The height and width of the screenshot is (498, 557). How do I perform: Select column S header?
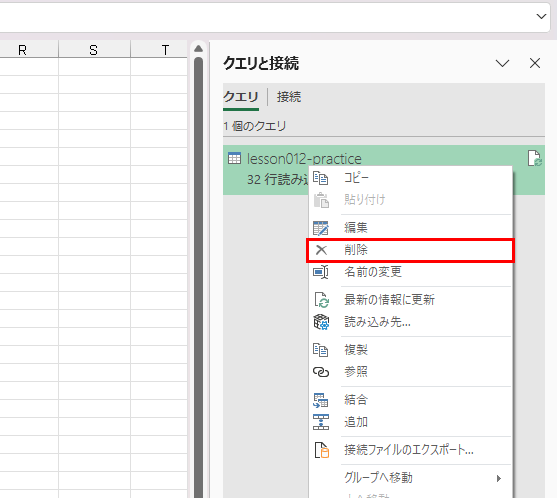94,50
